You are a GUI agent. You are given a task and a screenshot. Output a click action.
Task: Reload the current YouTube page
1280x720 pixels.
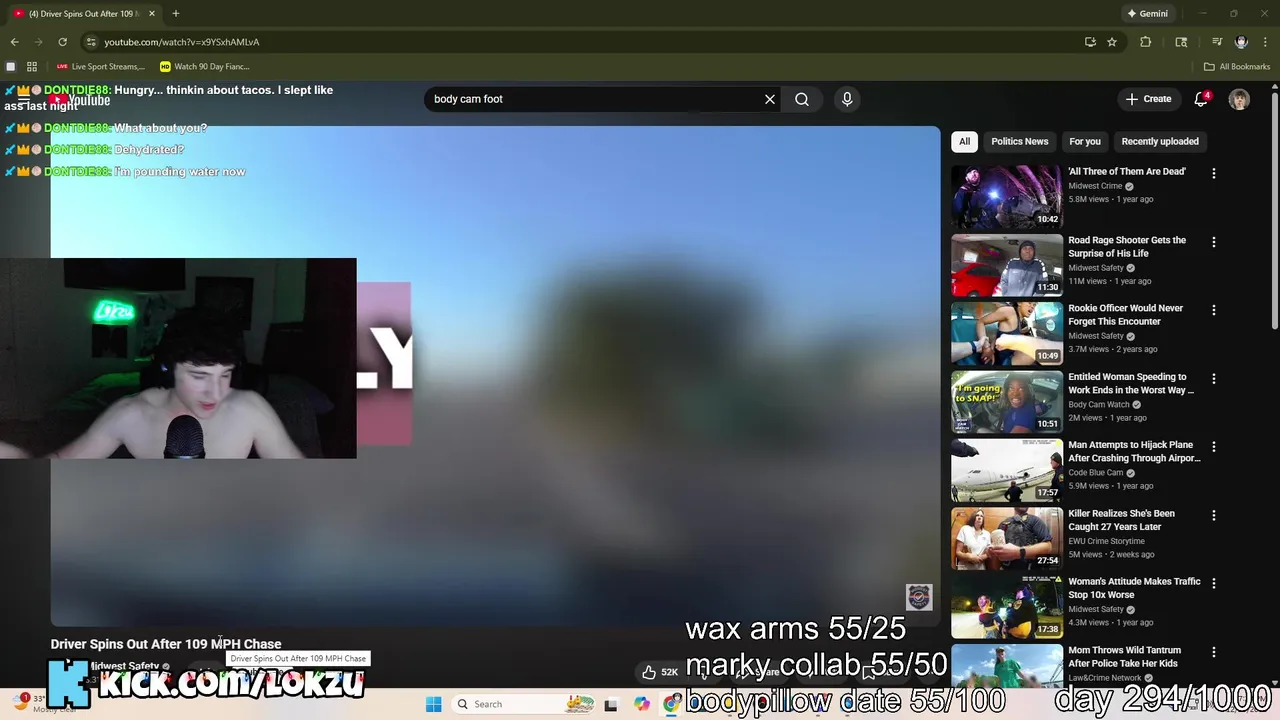[62, 42]
